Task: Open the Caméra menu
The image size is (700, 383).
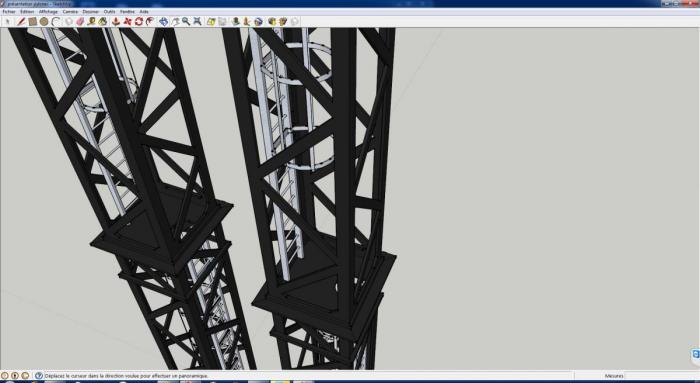Action: click(70, 12)
